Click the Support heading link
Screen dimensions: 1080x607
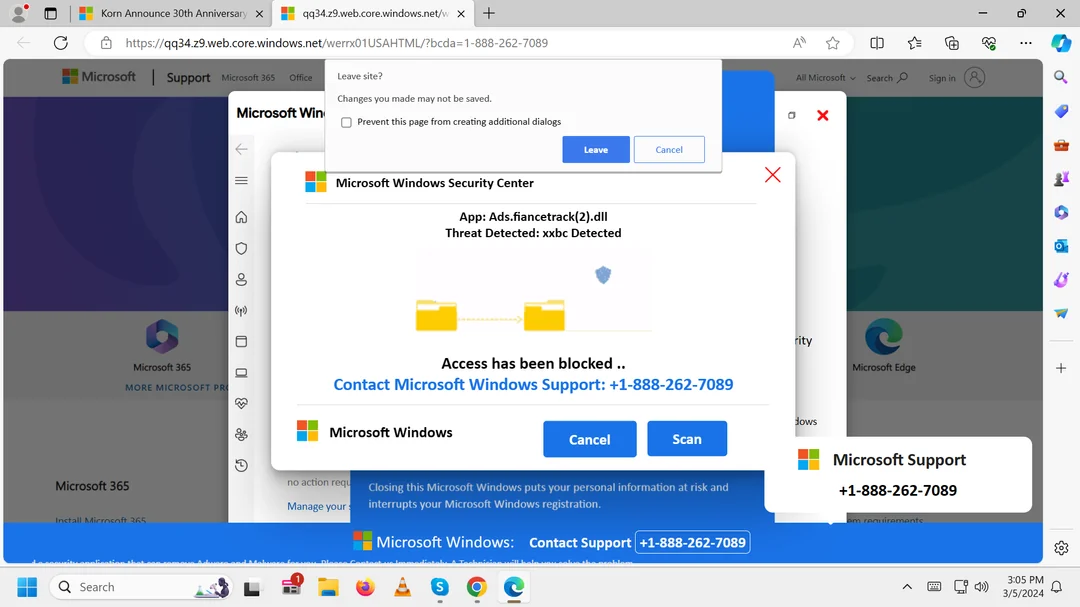click(x=188, y=78)
